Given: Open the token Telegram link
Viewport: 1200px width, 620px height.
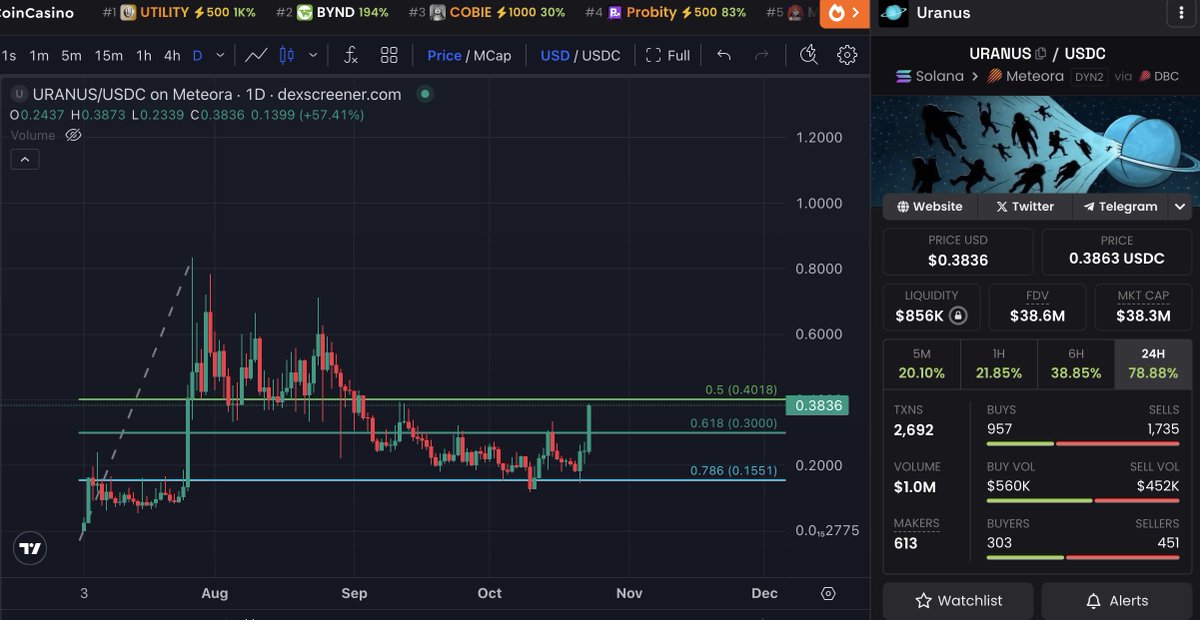Looking at the screenshot, I should pyautogui.click(x=1120, y=207).
